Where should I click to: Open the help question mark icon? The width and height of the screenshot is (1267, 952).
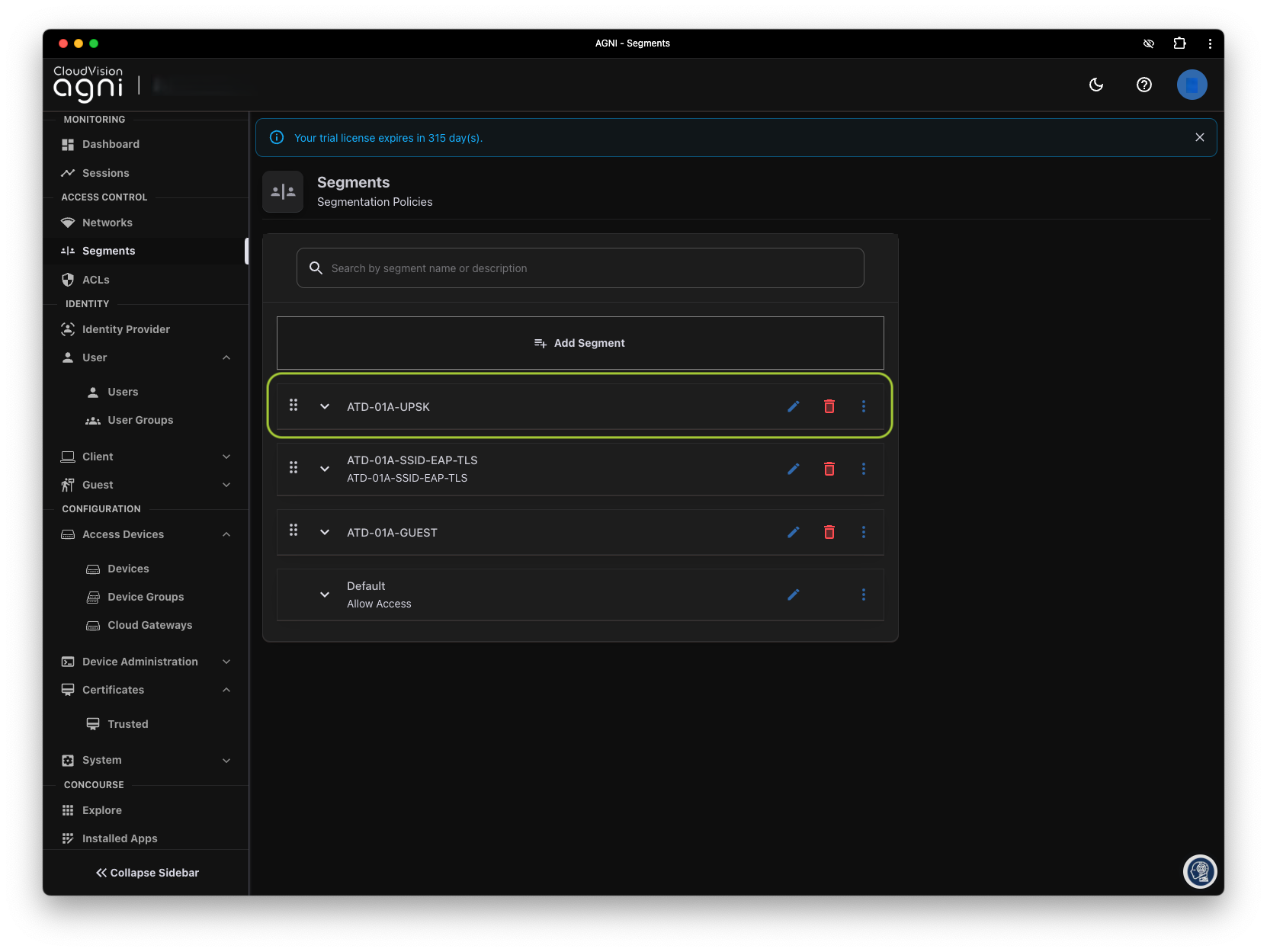coord(1144,85)
